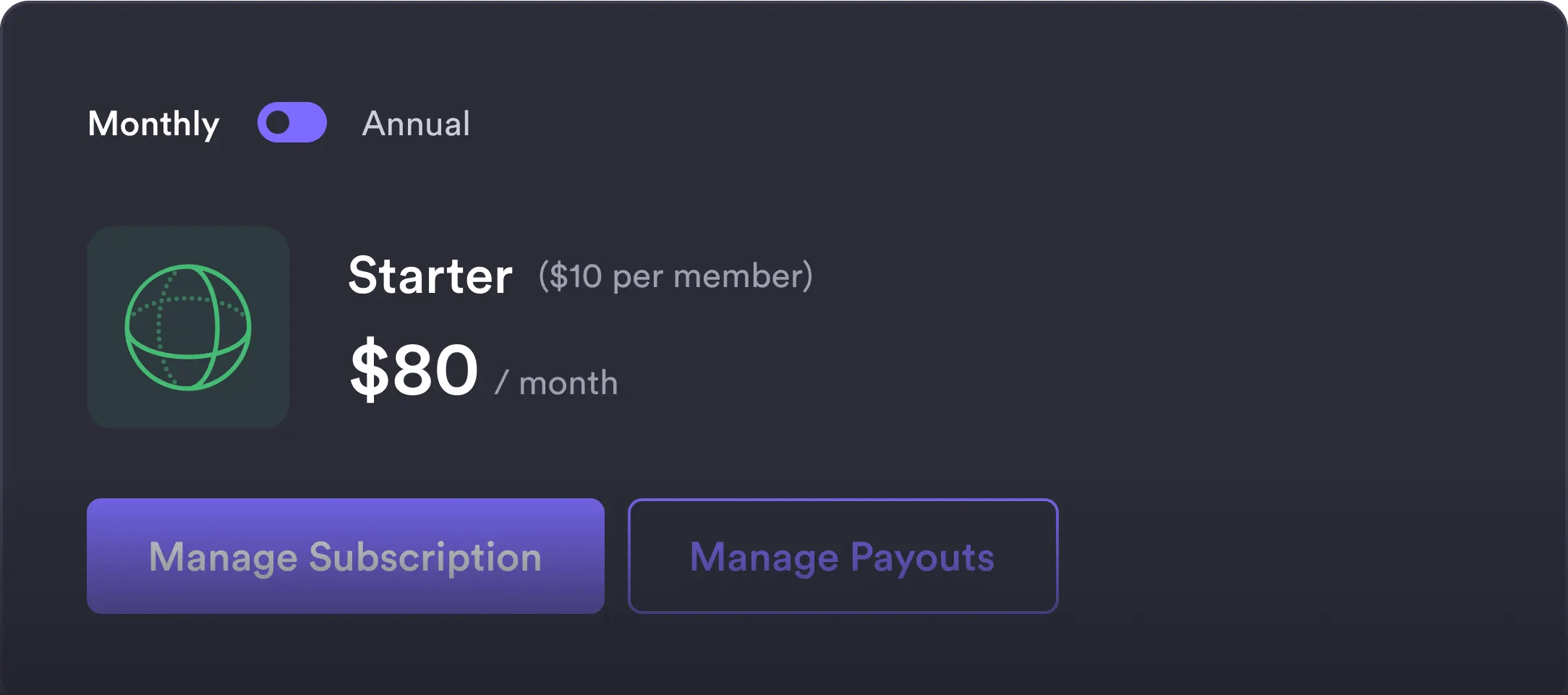Click the wireframe sphere plan logo

[x=188, y=327]
